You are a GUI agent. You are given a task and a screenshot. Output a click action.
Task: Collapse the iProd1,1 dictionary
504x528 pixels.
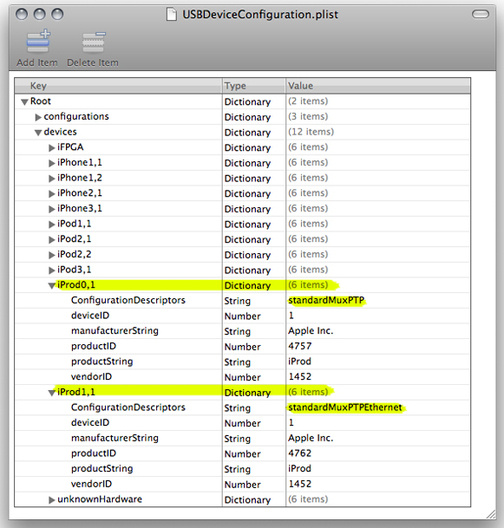(x=52, y=393)
